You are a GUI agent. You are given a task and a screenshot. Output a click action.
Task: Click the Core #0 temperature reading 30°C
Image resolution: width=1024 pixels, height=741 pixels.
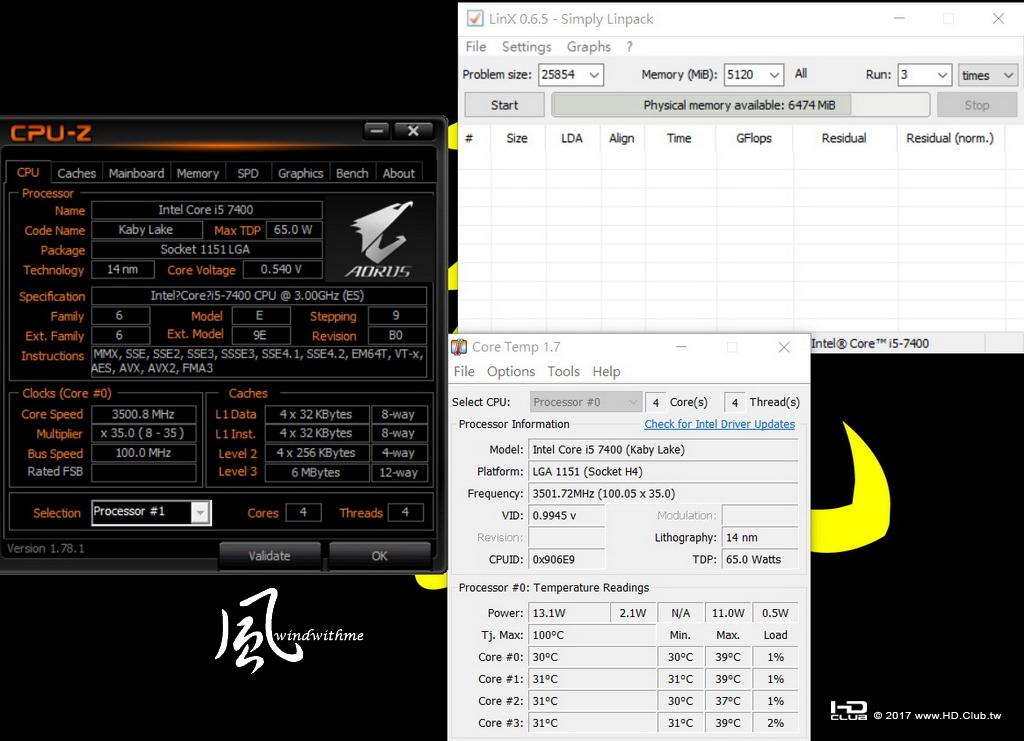click(x=592, y=657)
